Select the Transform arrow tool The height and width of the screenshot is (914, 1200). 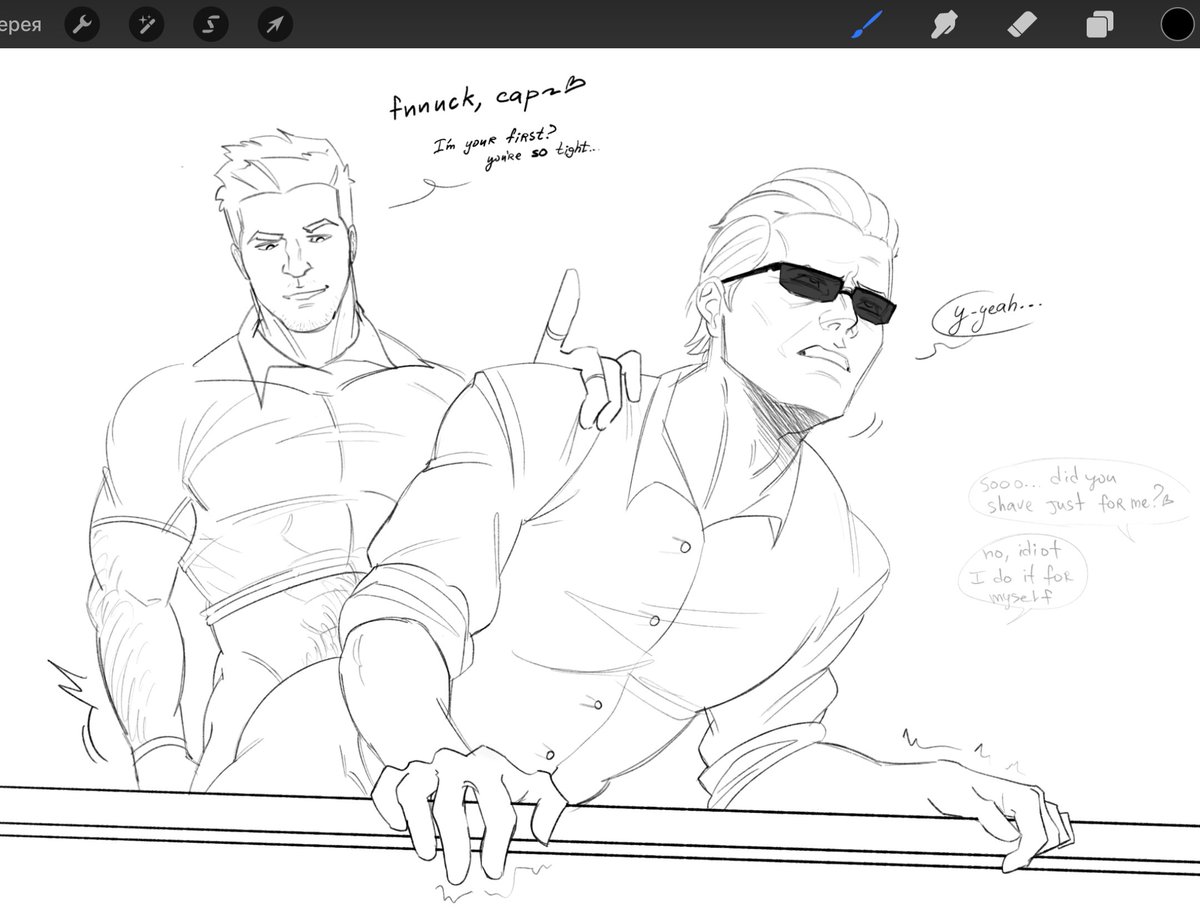[x=274, y=24]
